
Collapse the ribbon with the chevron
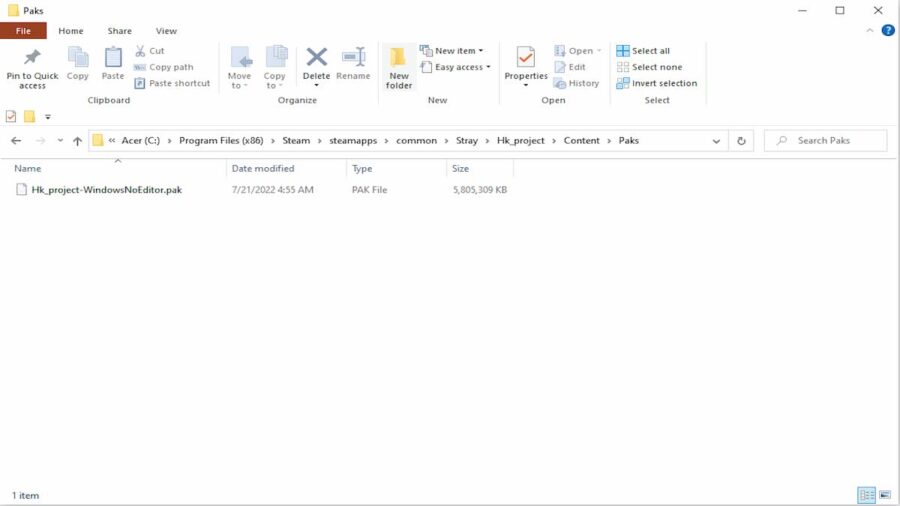870,31
